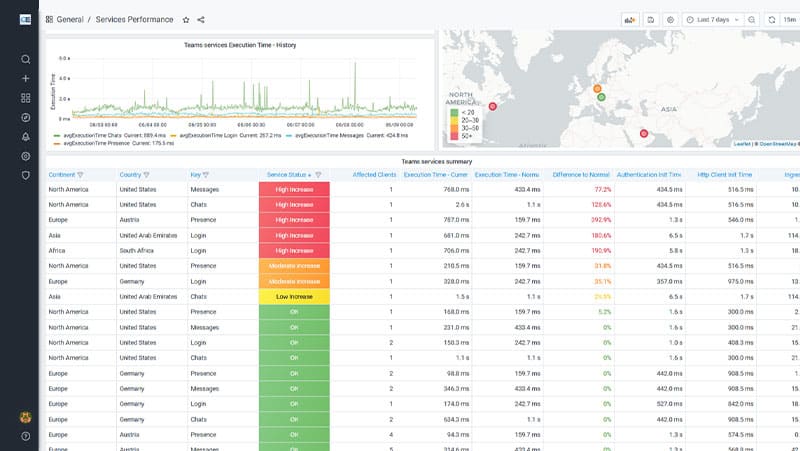The height and width of the screenshot is (451, 800).
Task: Click Moderate Increase status for Germany Login
Action: coord(294,282)
